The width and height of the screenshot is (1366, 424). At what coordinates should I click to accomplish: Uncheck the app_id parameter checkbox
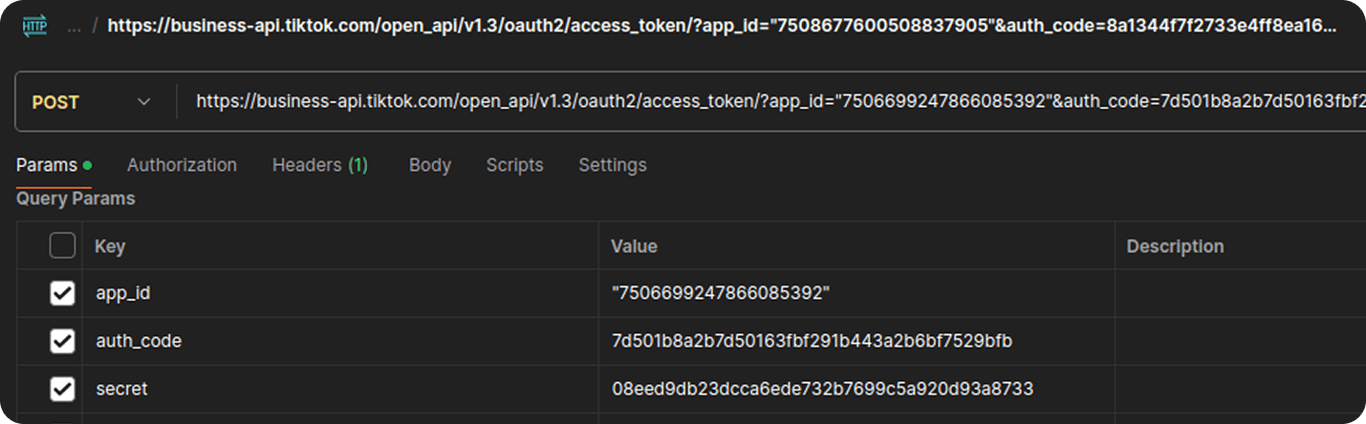point(62,293)
